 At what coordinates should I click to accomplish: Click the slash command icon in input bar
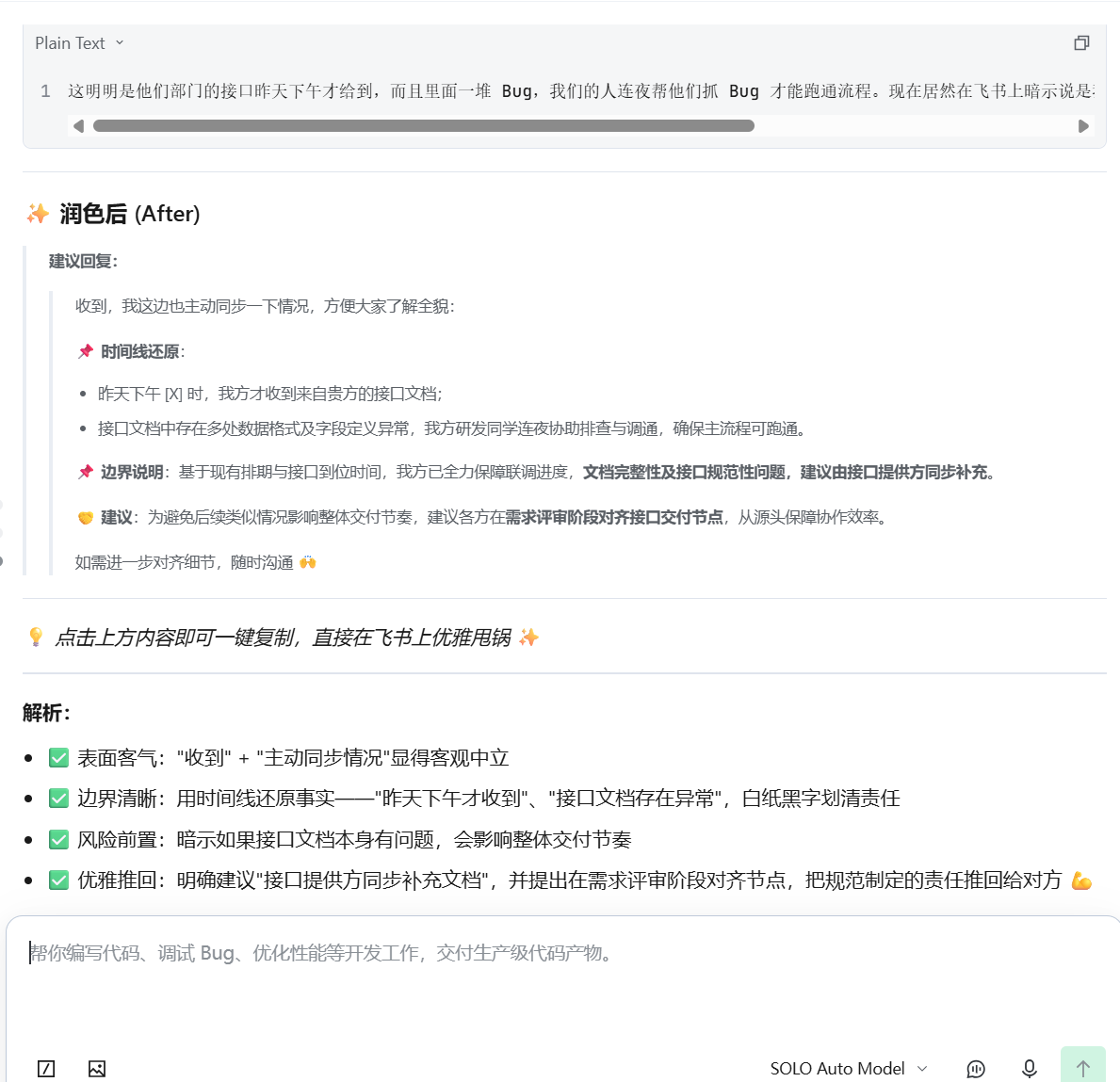(46, 1069)
